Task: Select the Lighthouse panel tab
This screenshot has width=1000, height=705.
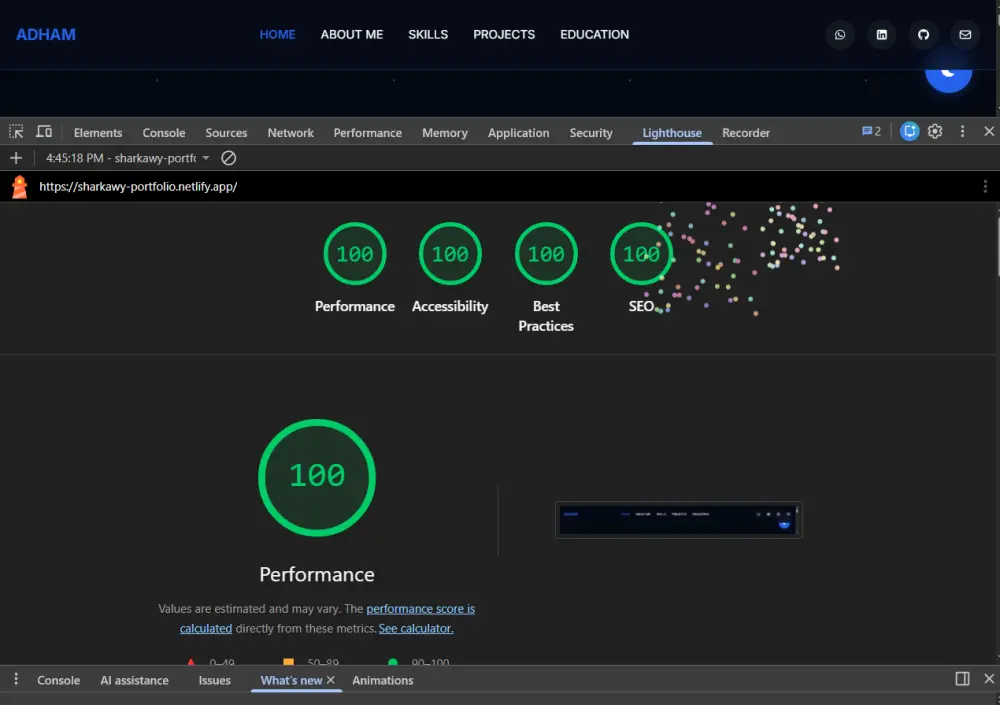Action: coord(672,133)
